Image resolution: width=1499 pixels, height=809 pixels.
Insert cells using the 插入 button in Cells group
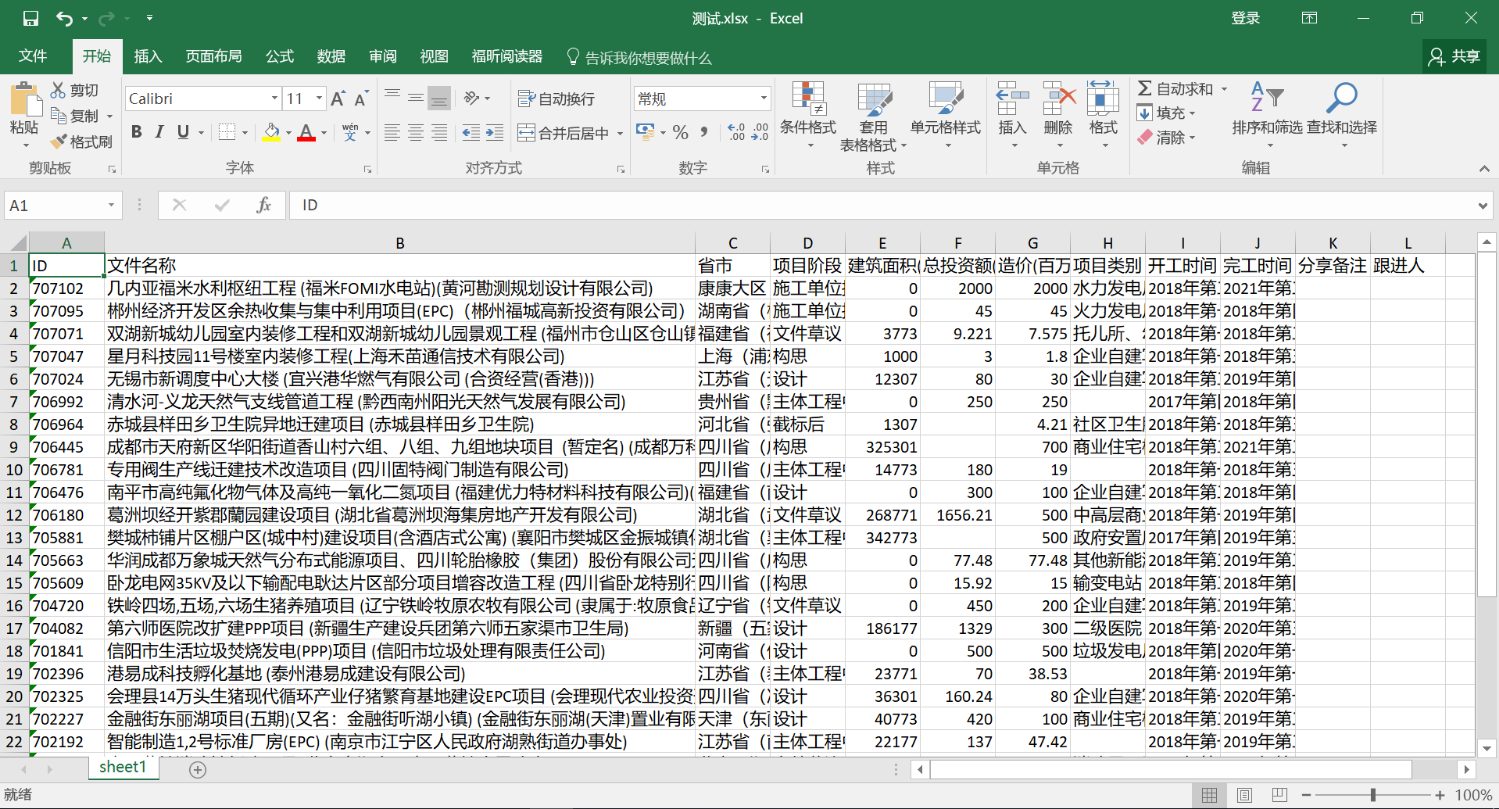1013,116
